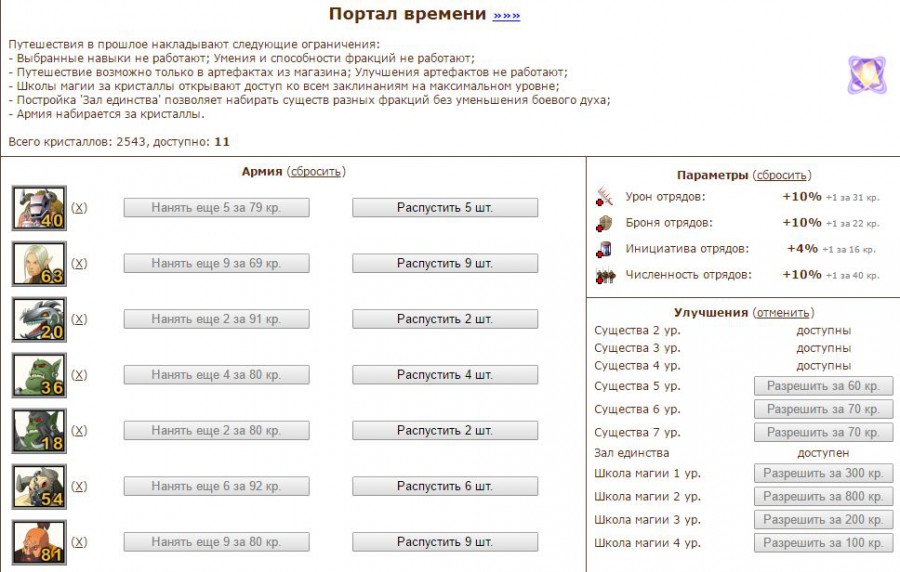Image resolution: width=900 pixels, height=572 pixels.
Task: Click the dark goblin portrait showing 18
Action: pos(39,430)
